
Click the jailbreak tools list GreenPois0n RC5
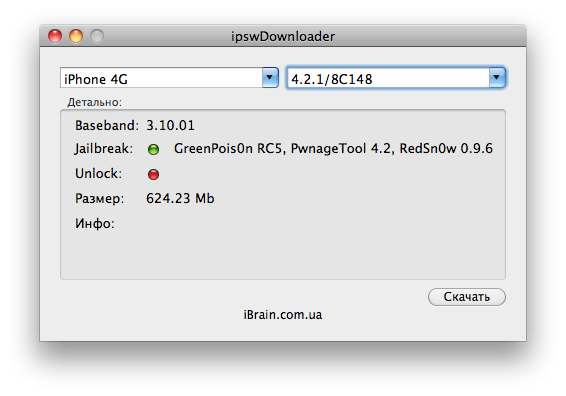pos(333,149)
